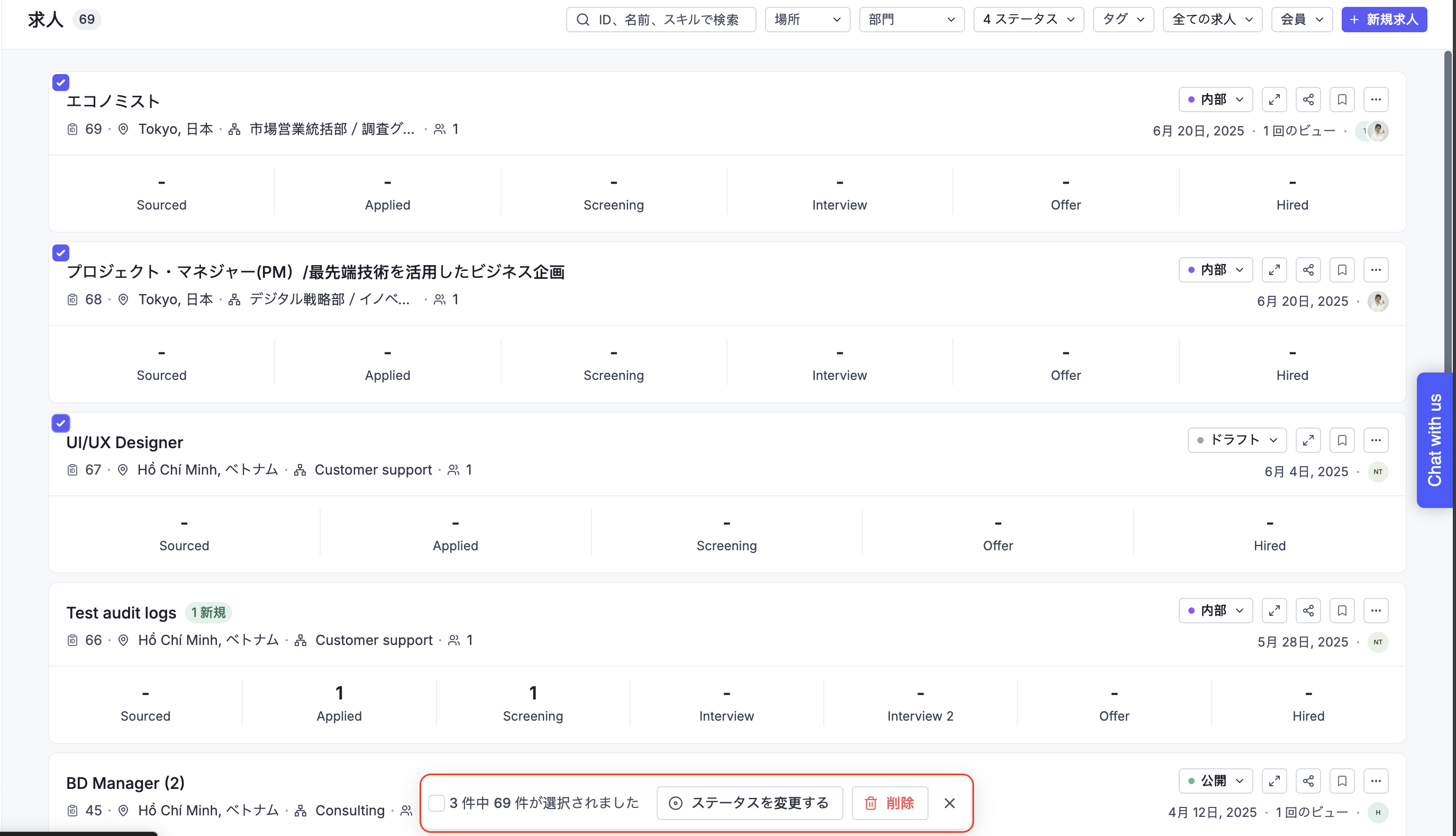
Task: Open more options for エコノミスト
Action: pyautogui.click(x=1376, y=99)
